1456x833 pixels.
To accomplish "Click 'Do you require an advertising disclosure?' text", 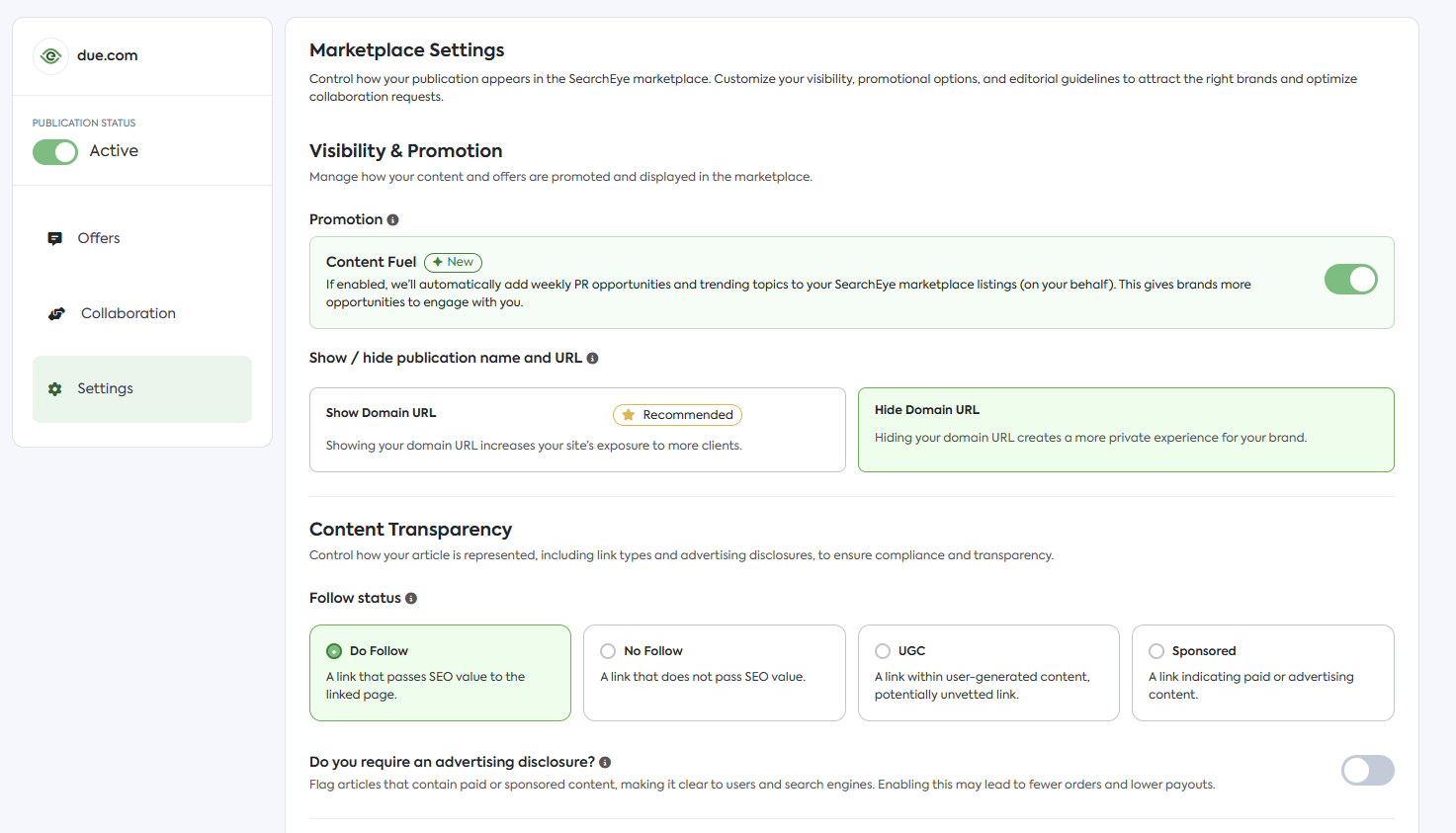I will point(452,762).
